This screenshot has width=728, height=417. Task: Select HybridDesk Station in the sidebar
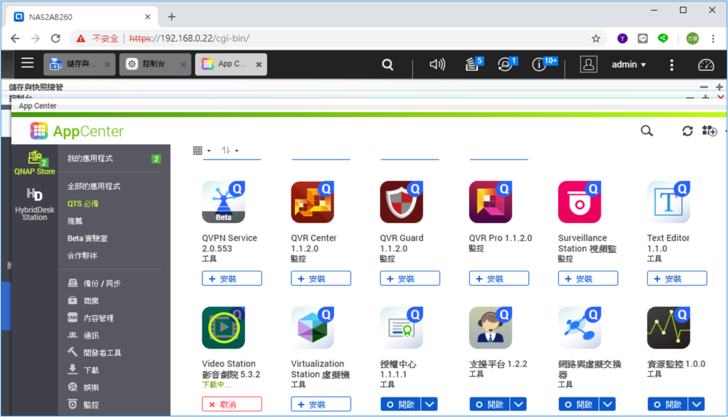tap(34, 204)
